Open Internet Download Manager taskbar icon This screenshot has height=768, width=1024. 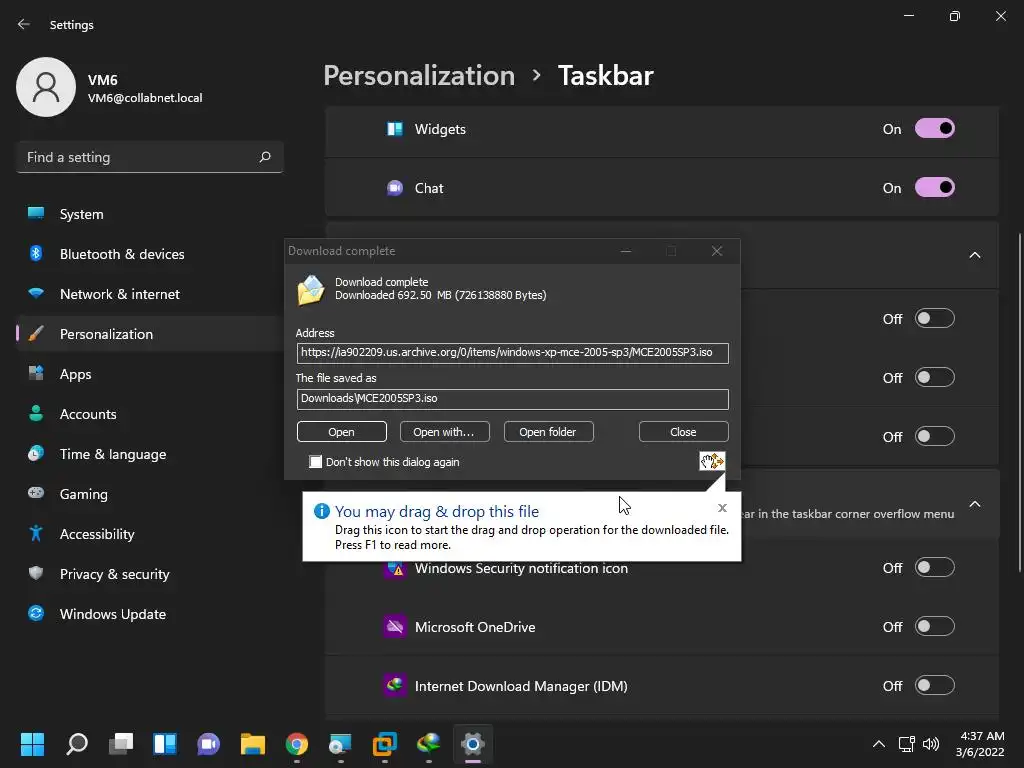(428, 744)
